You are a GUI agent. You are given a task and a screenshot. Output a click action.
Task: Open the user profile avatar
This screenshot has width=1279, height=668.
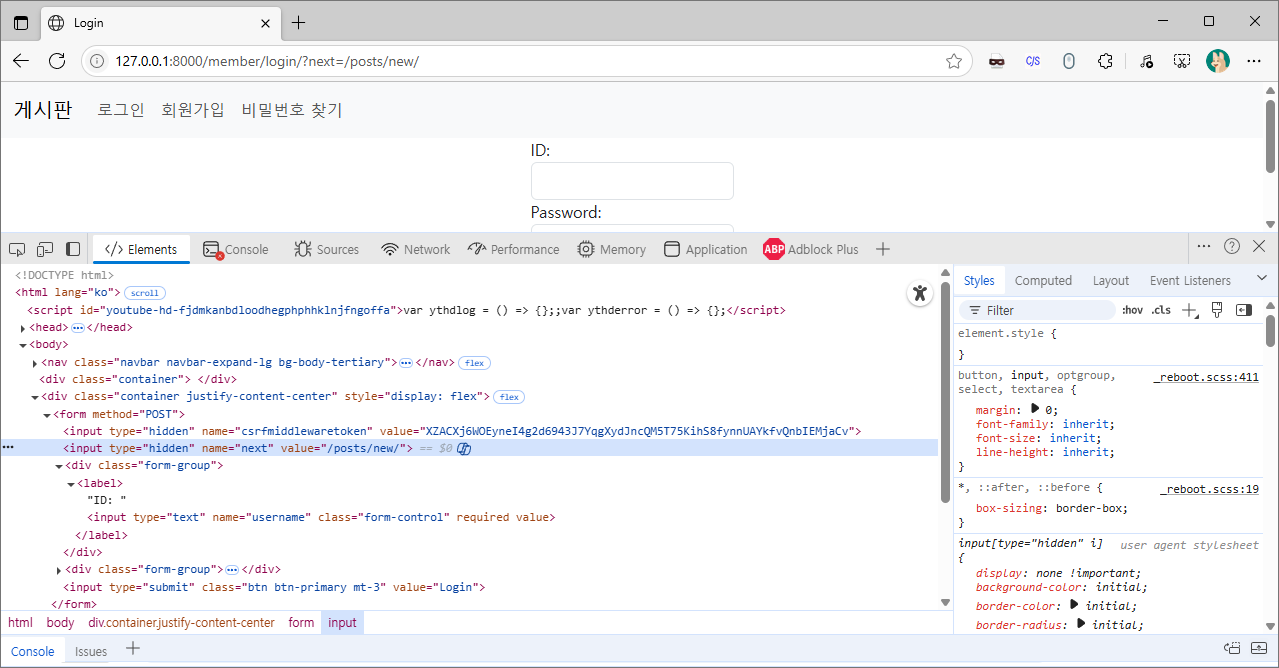[1218, 61]
